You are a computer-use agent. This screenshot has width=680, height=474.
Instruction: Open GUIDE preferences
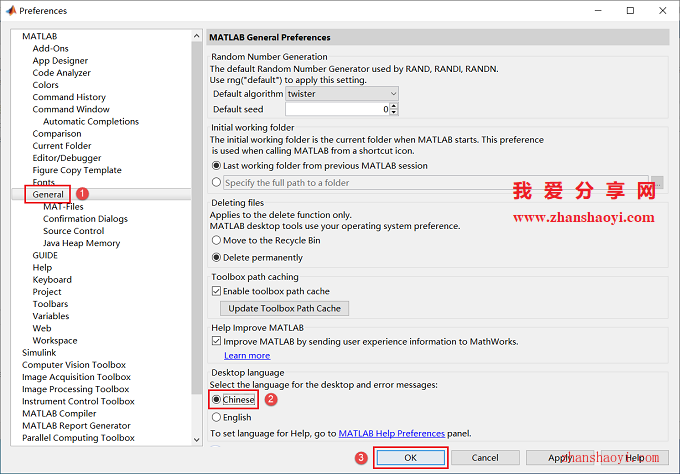tap(45, 255)
